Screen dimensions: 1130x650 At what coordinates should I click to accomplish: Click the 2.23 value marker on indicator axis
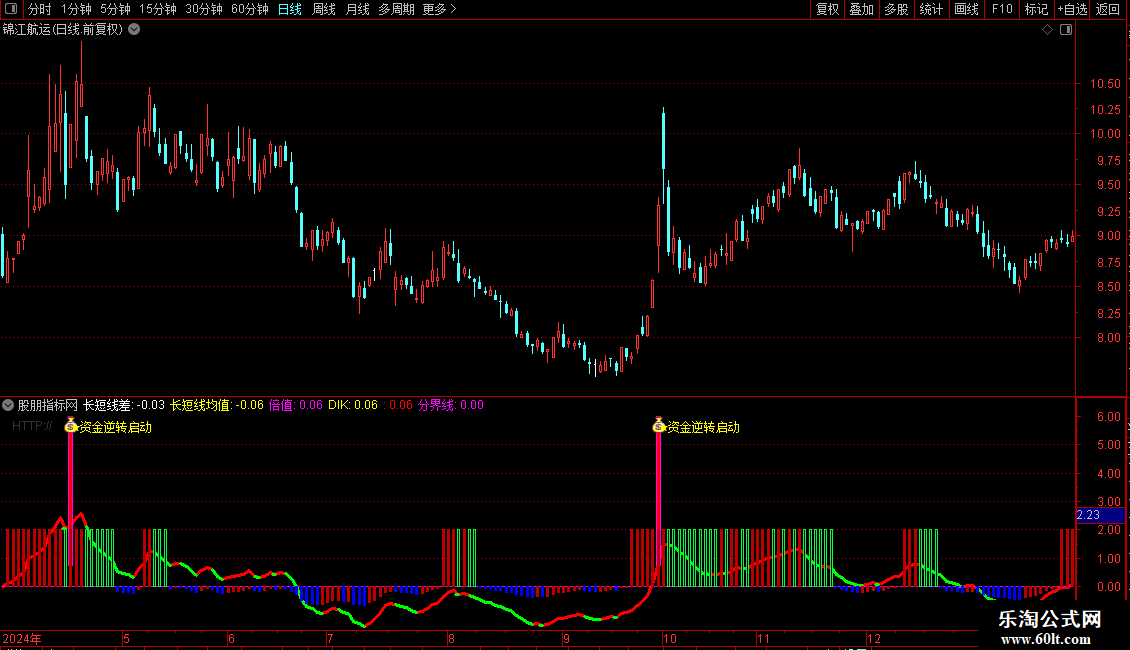tap(1100, 515)
